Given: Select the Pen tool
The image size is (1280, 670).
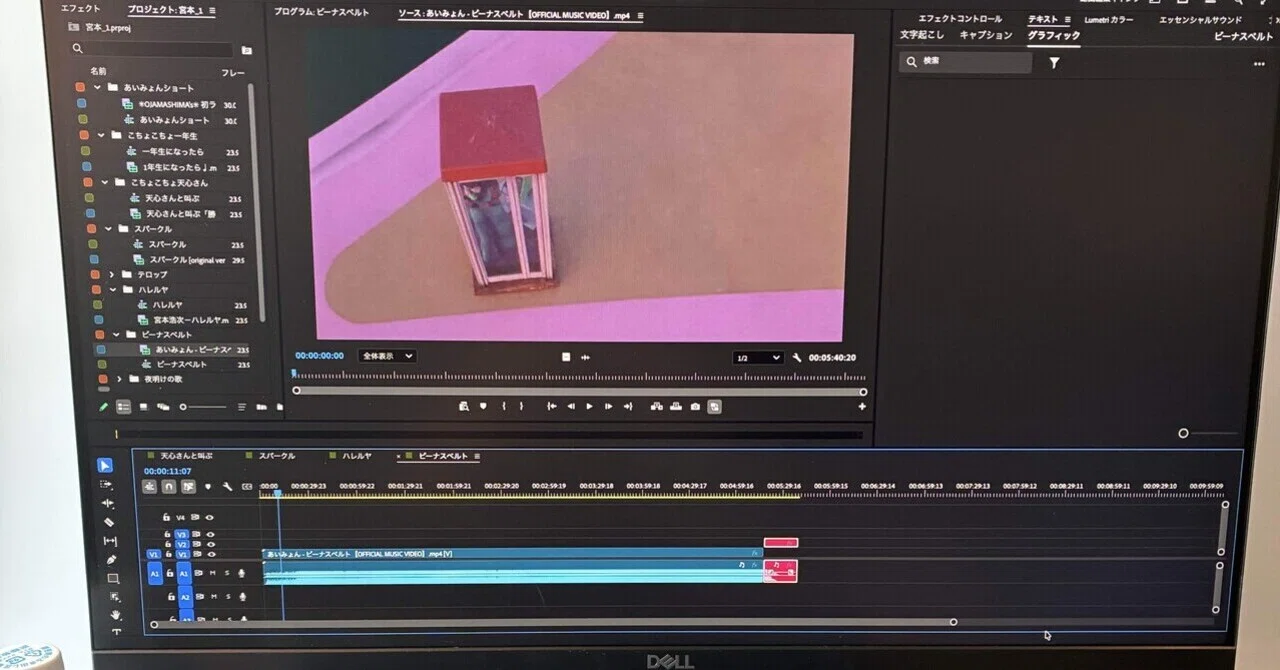Looking at the screenshot, I should [x=112, y=560].
